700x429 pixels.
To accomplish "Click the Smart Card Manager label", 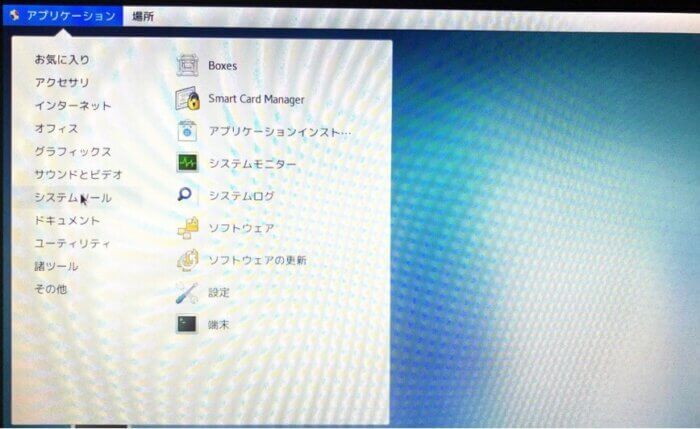I will (256, 99).
